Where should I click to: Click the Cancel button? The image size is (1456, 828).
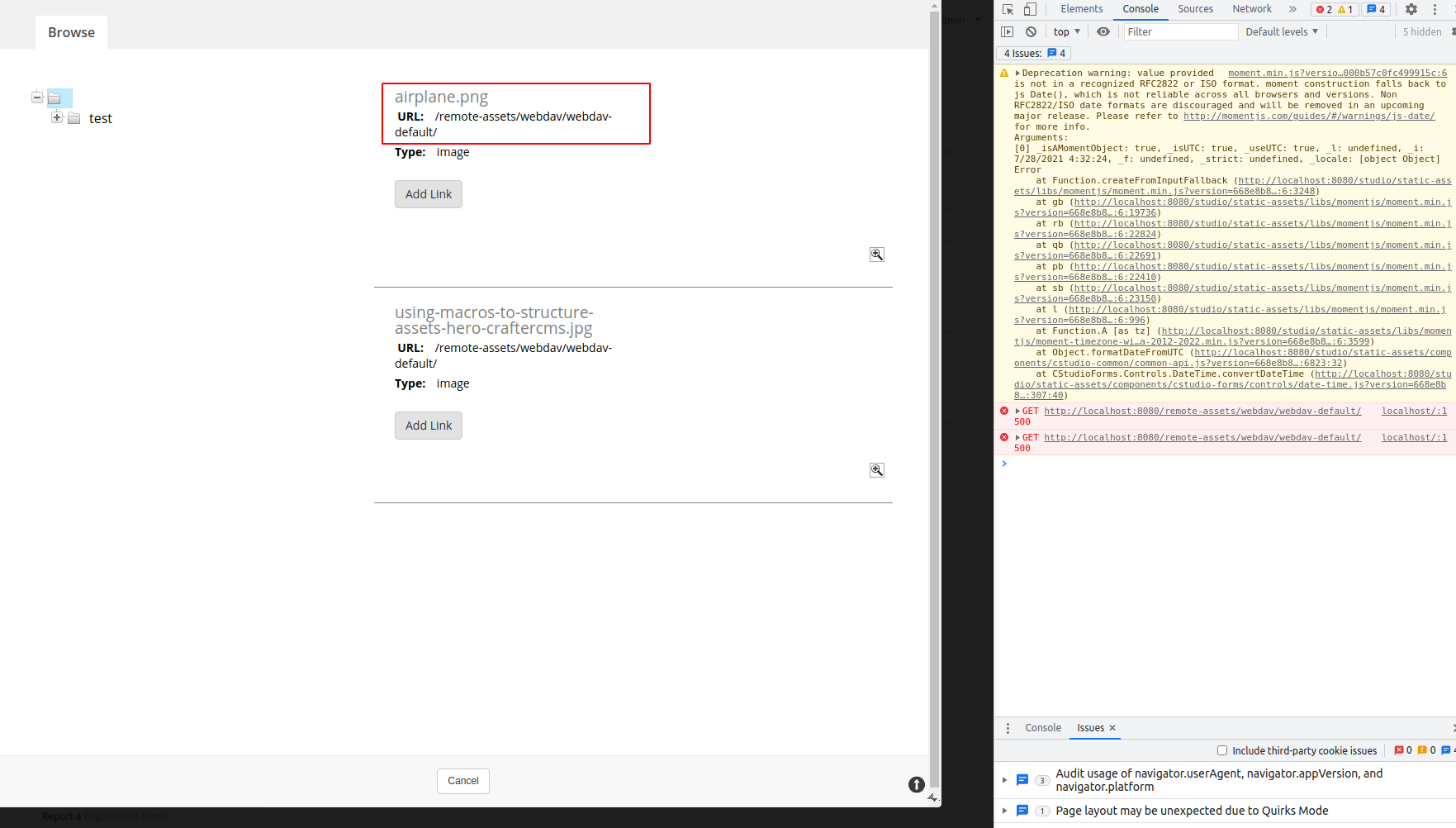pyautogui.click(x=462, y=781)
